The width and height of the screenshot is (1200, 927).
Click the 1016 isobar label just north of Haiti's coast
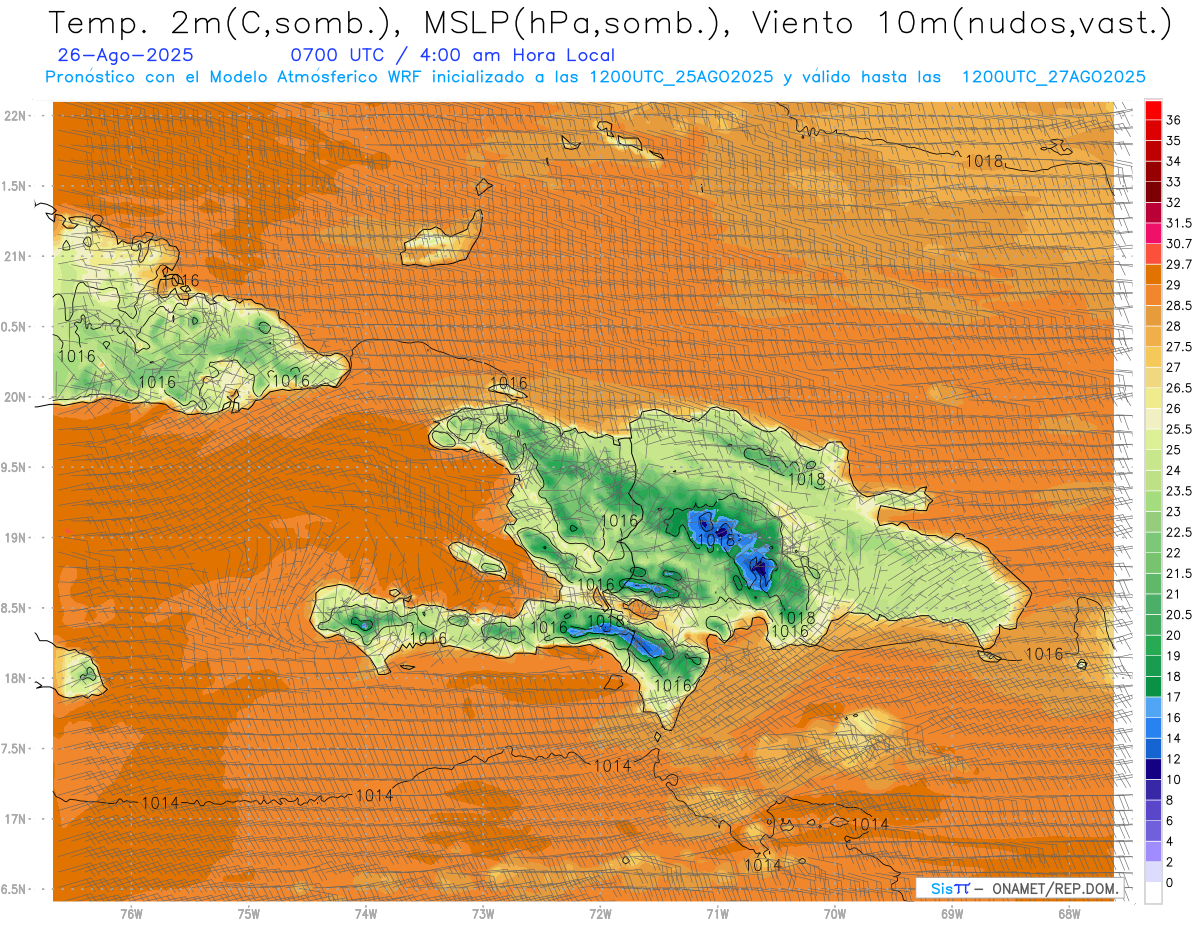pos(508,383)
